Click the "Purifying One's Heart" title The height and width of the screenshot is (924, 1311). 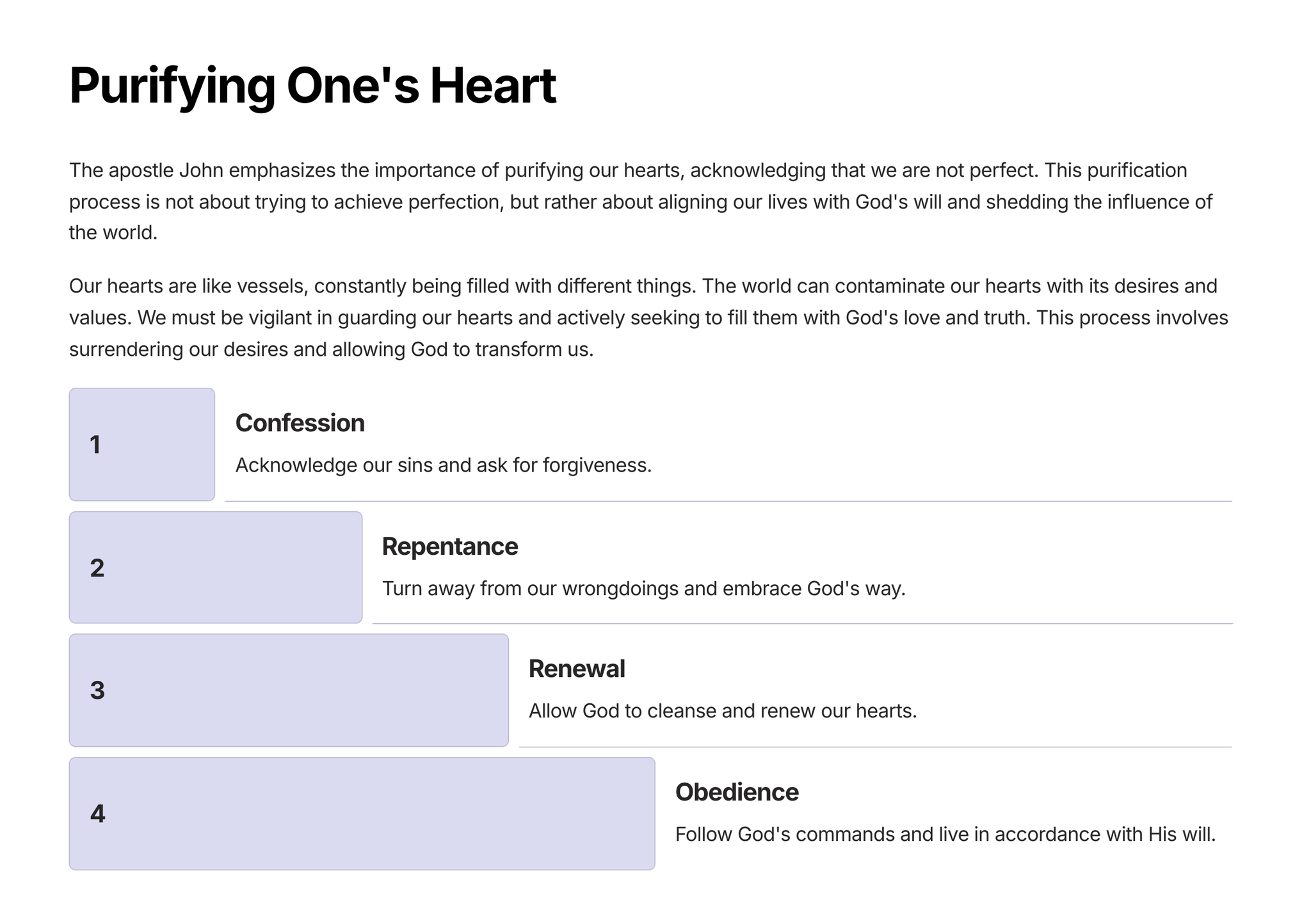(312, 86)
